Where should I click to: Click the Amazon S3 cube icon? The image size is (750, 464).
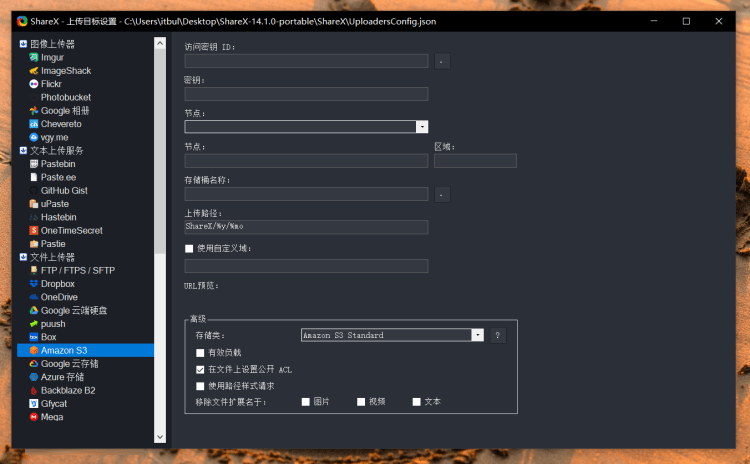pos(33,350)
